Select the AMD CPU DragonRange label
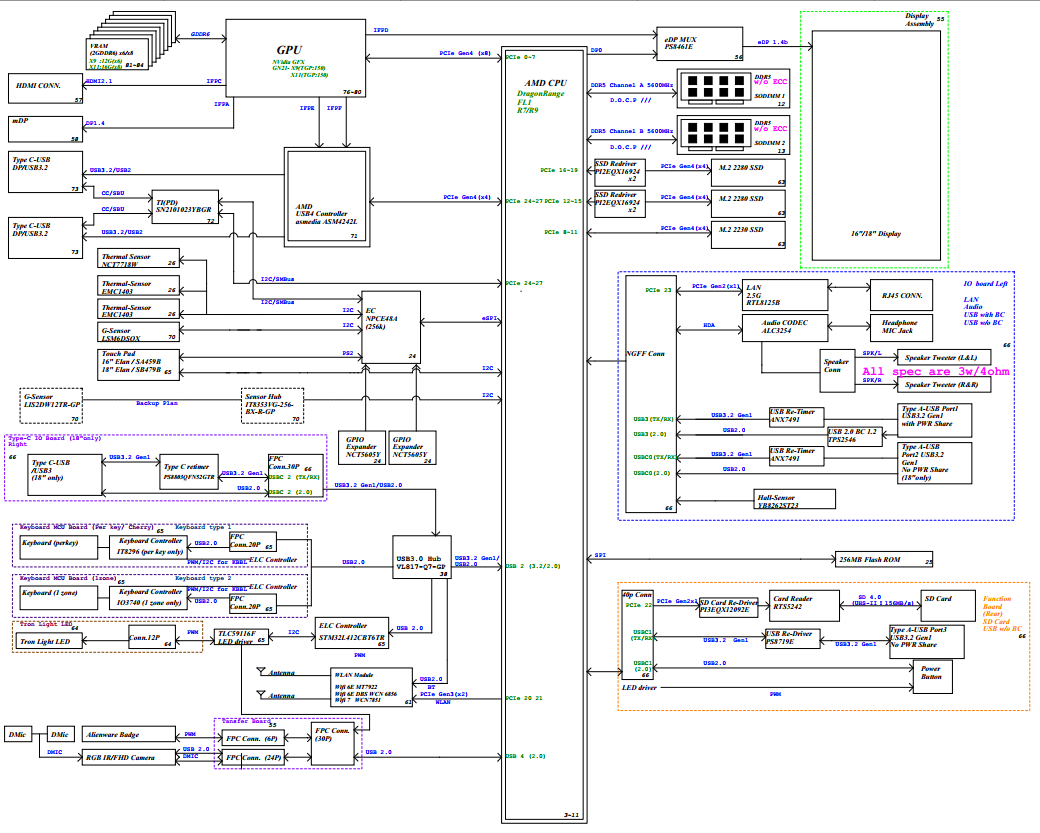1040x833 pixels. tap(545, 97)
